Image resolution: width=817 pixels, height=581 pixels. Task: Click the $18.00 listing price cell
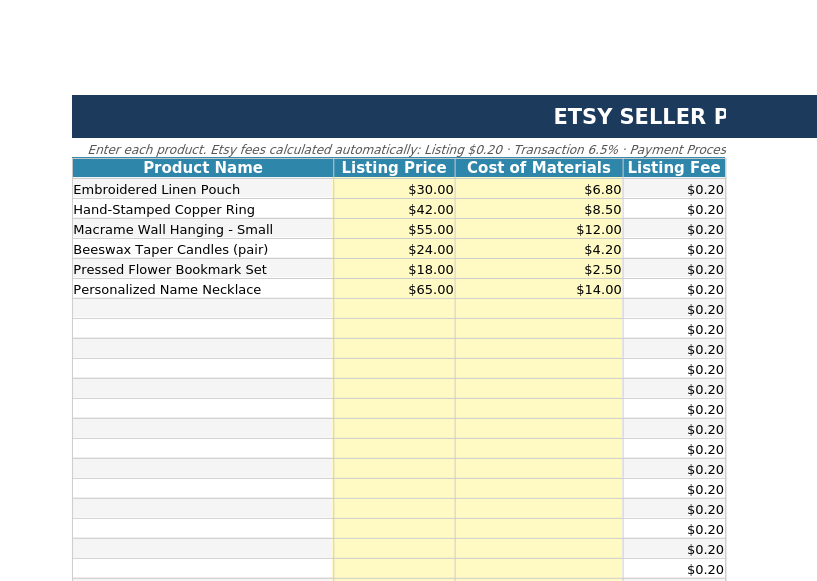394,269
